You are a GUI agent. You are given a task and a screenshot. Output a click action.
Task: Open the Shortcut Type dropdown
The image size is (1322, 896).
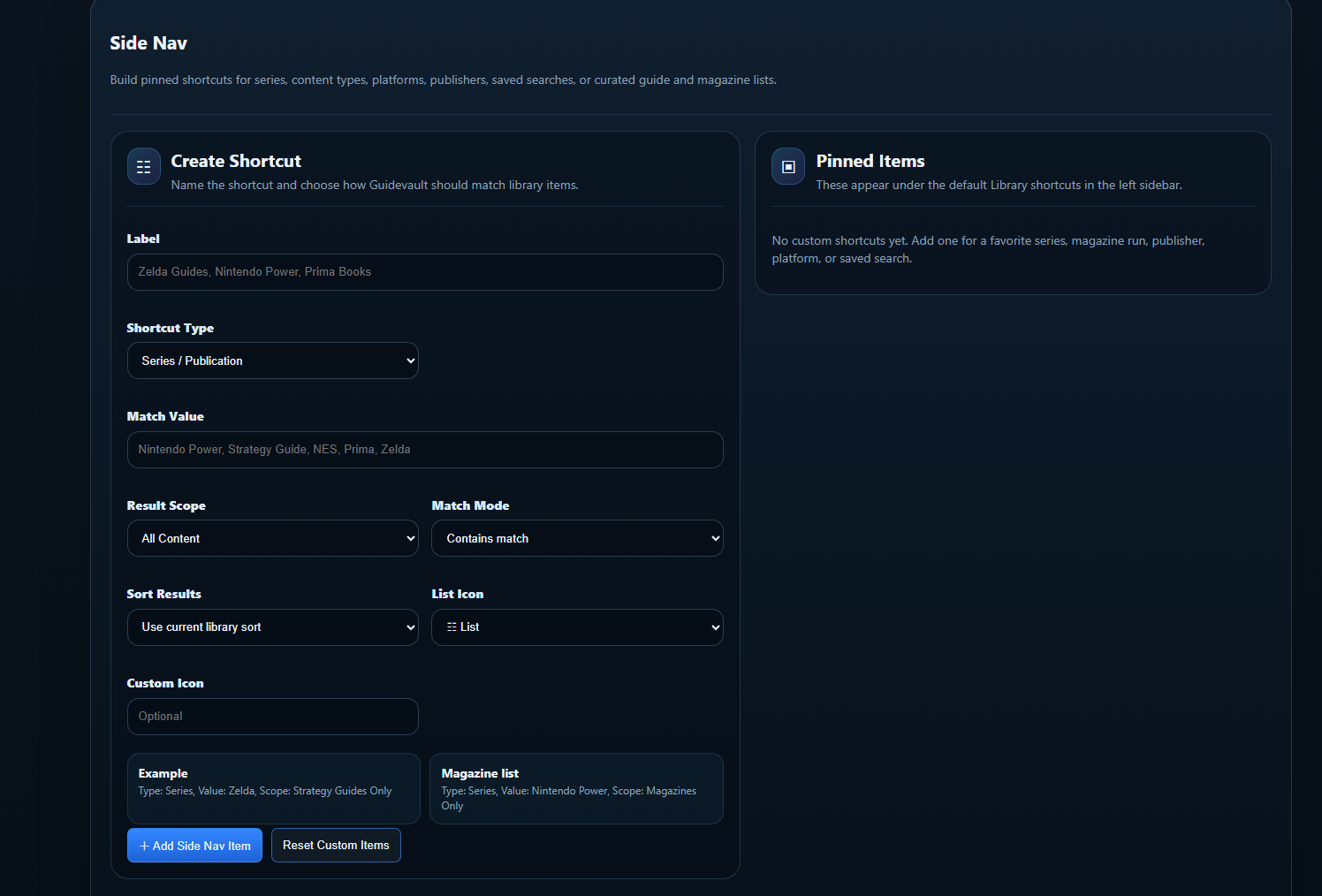[273, 361]
